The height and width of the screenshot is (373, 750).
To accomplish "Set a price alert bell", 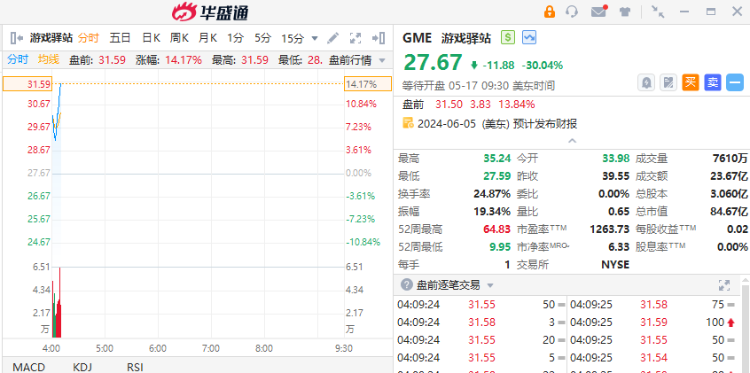I will coord(646,83).
